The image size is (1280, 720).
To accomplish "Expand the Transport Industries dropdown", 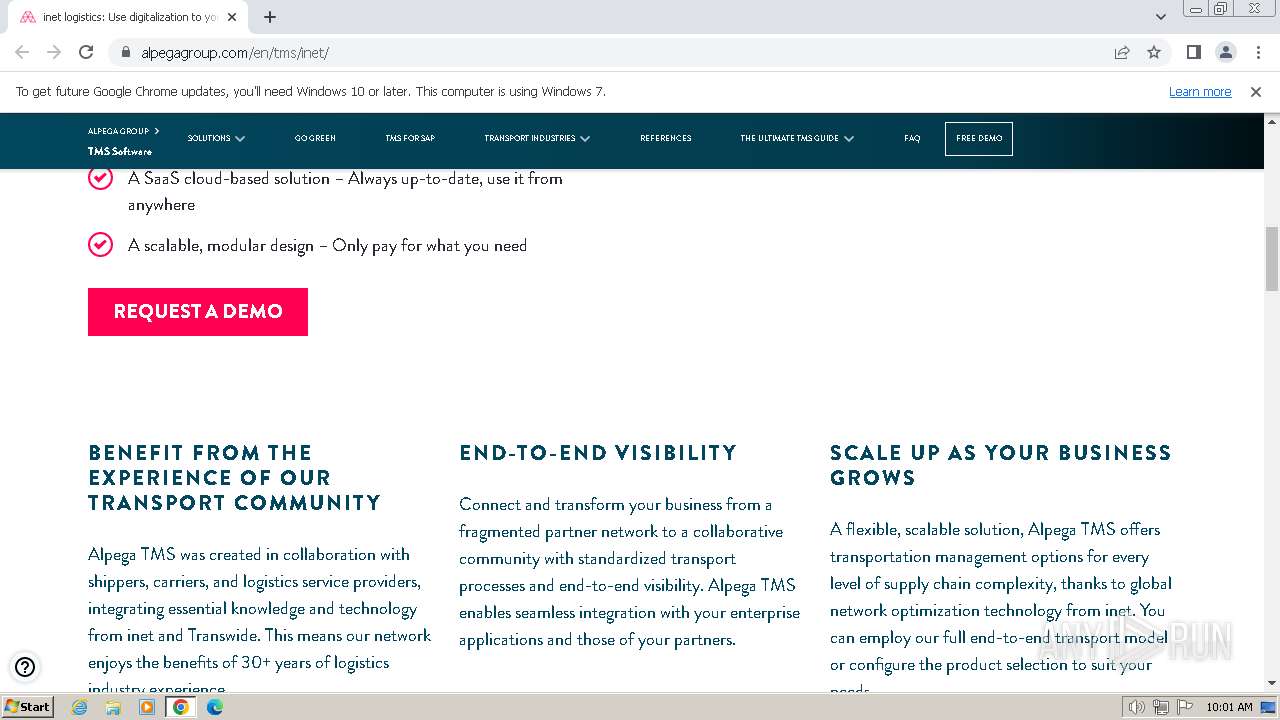I will 537,138.
